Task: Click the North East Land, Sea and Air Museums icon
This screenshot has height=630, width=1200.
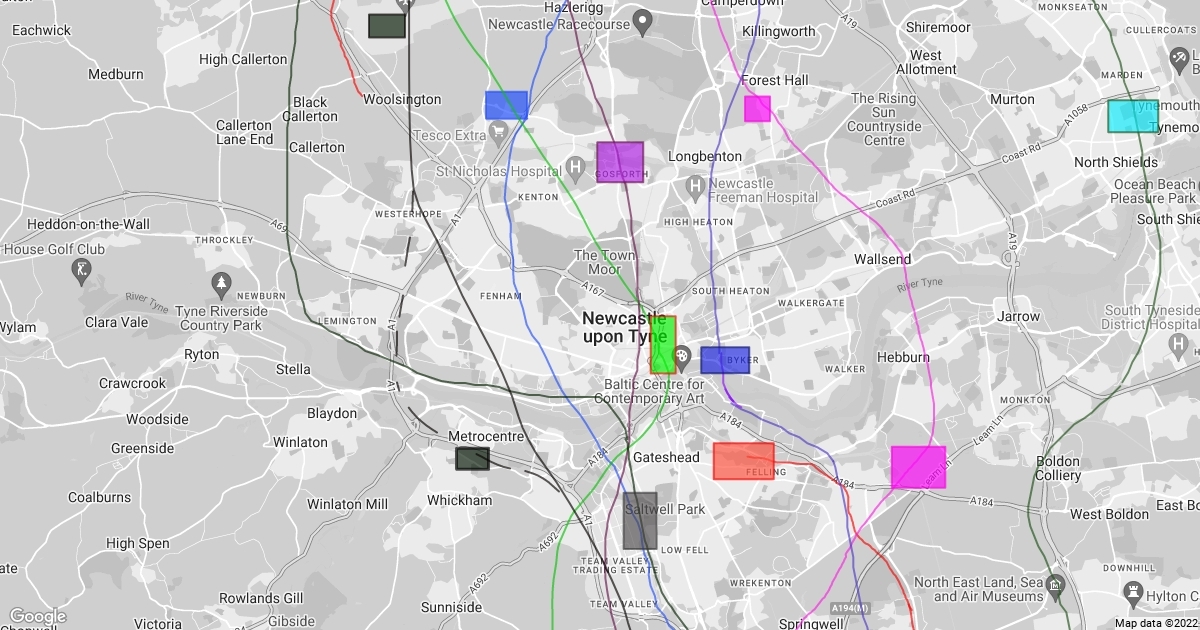Action: [1056, 585]
